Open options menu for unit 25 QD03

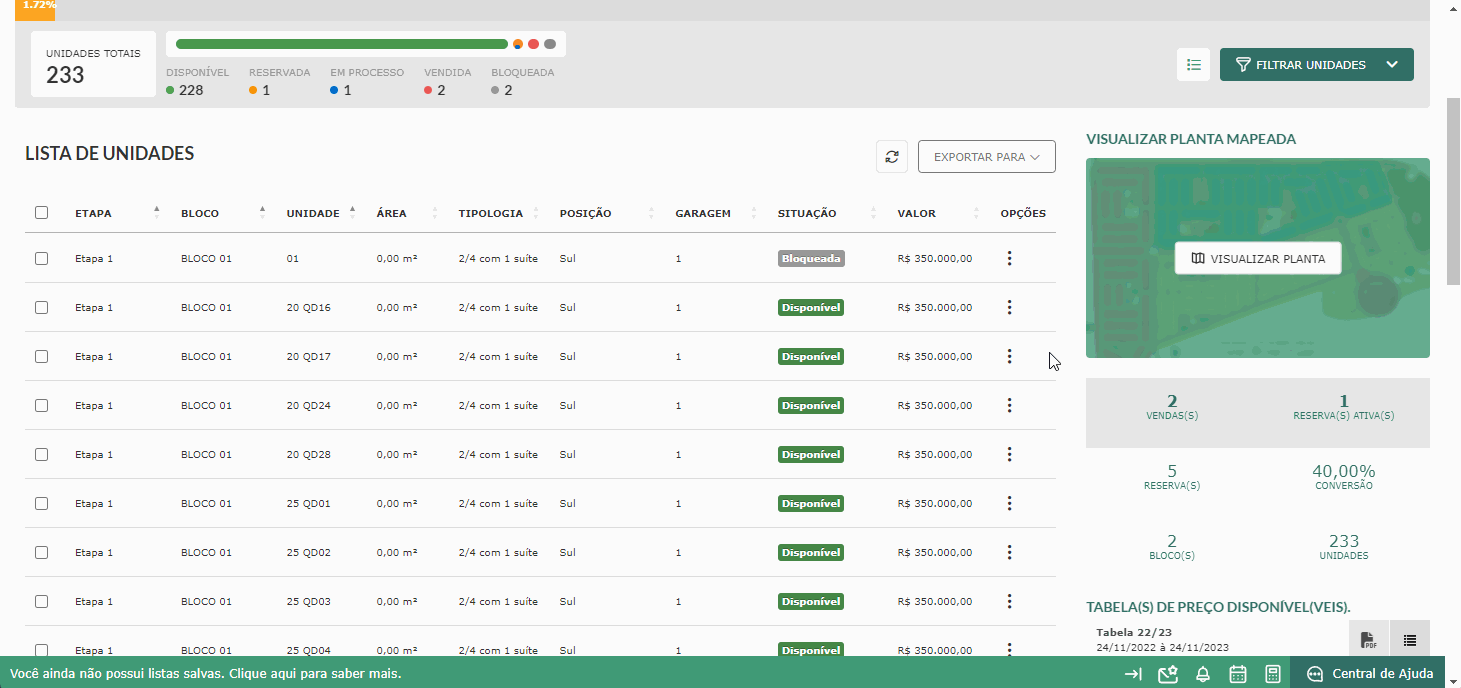tap(1010, 601)
